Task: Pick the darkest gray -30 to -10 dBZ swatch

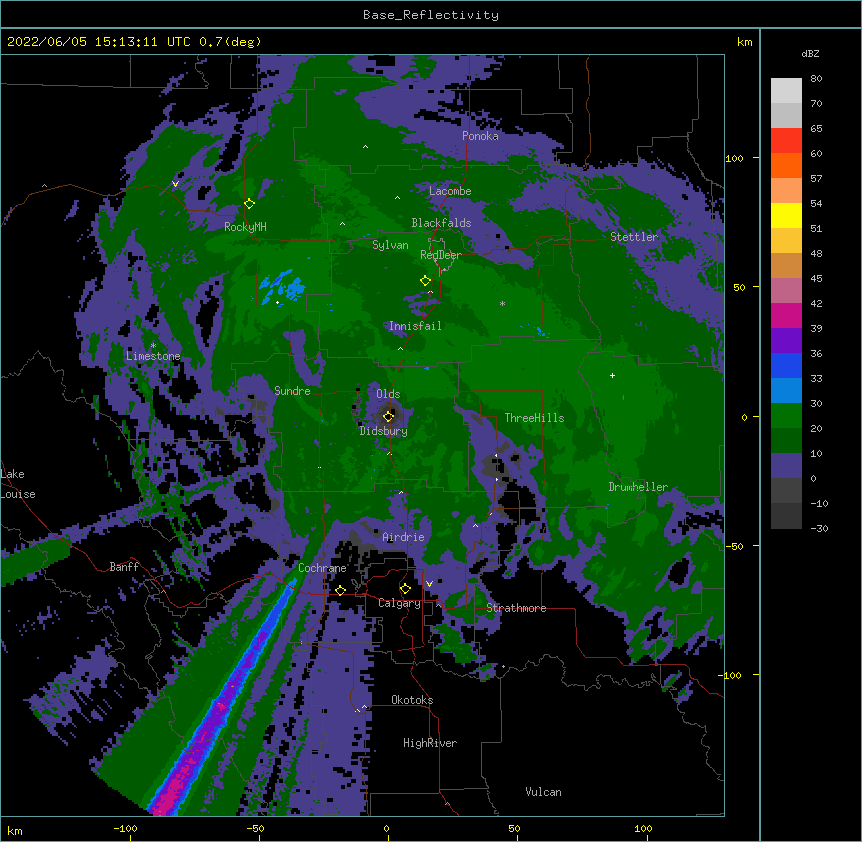Action: [x=786, y=516]
